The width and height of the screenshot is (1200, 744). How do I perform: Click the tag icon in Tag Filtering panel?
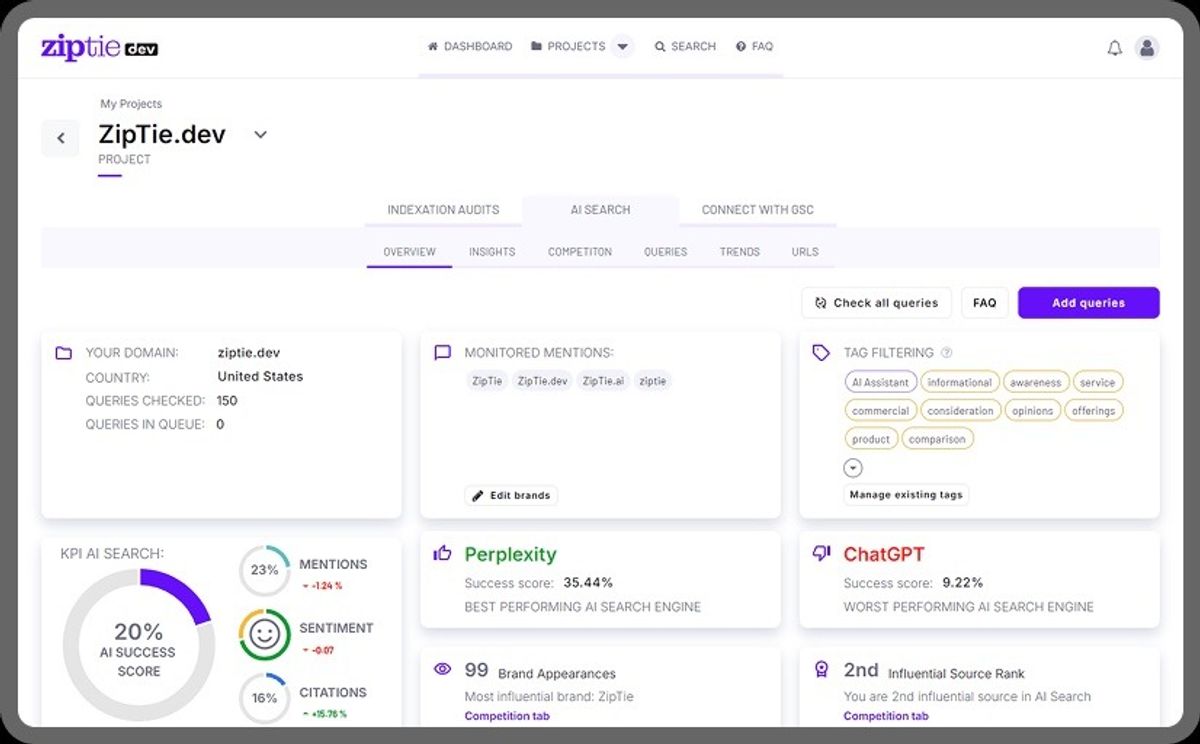pos(821,352)
